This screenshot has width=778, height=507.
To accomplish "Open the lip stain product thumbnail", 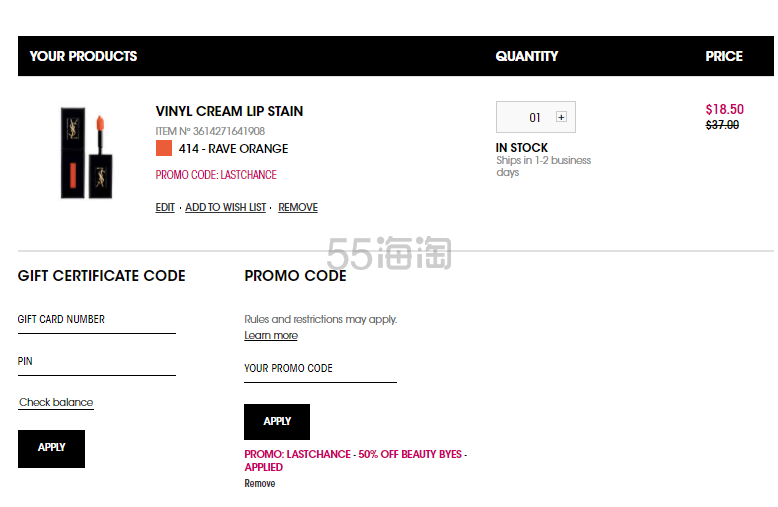I will click(86, 154).
